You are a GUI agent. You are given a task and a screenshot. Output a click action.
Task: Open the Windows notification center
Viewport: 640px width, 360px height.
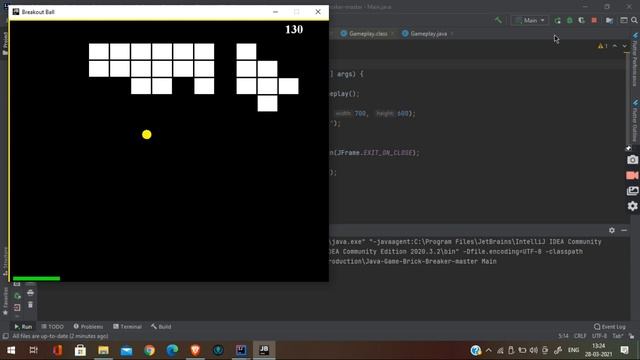tap(624, 350)
